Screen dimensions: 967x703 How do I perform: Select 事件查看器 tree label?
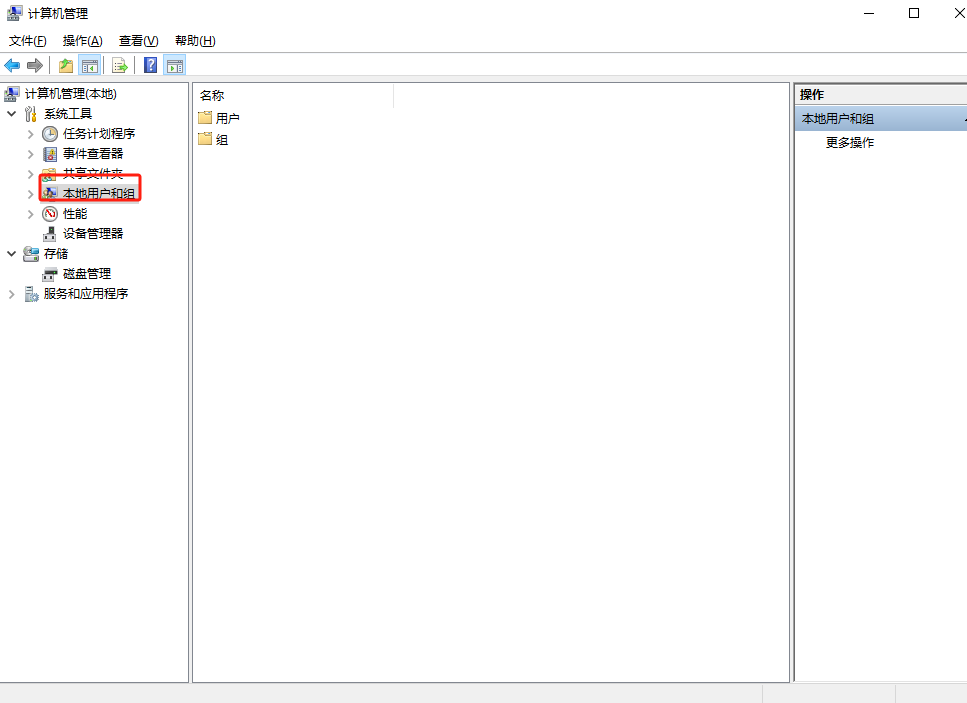coord(93,154)
